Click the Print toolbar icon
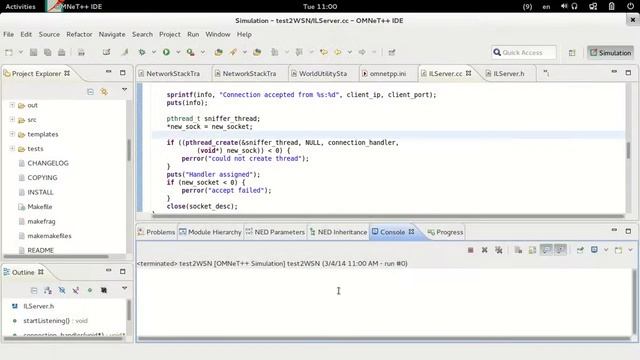The width and height of the screenshot is (640, 360). (62, 52)
